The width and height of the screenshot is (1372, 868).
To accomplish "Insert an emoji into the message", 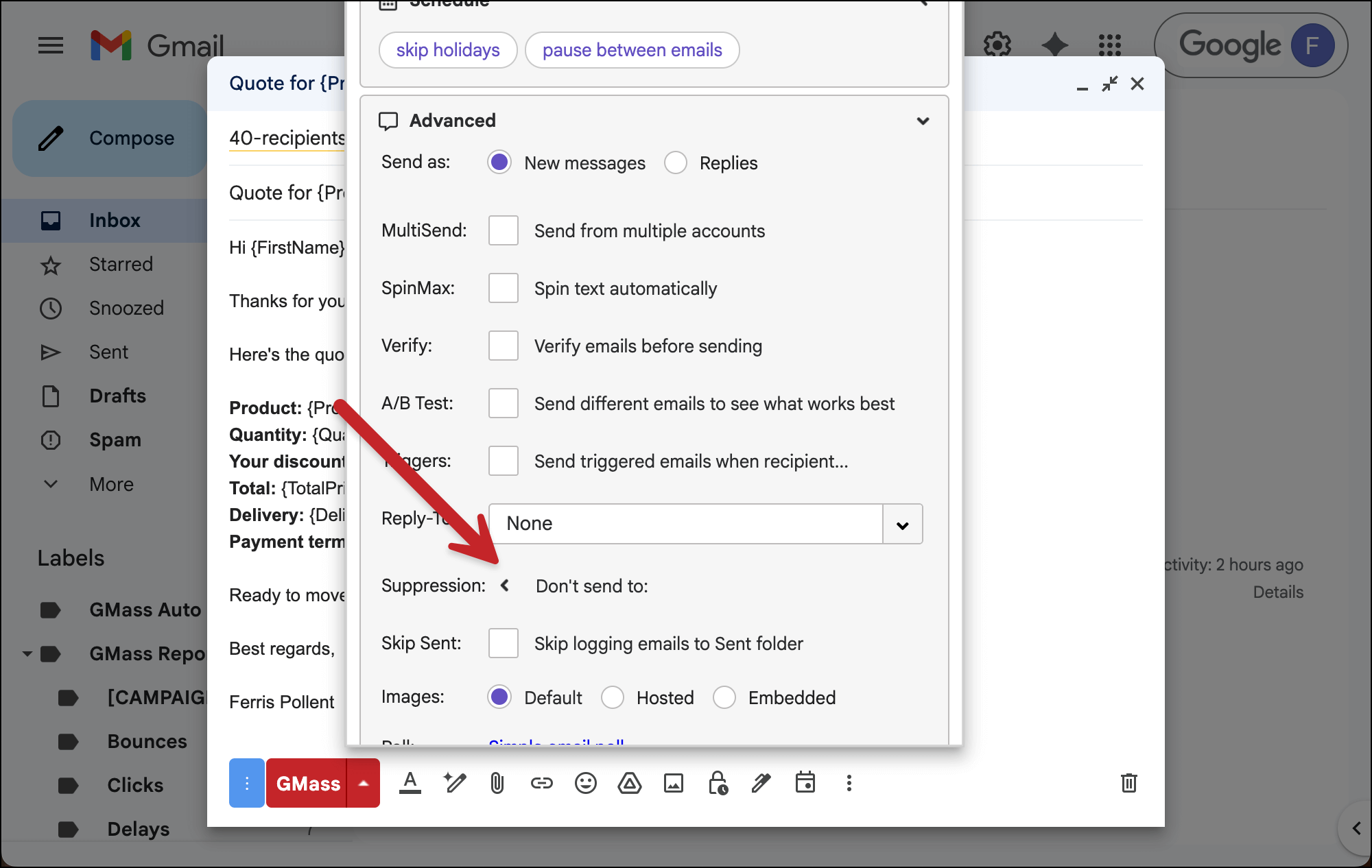I will 585,783.
